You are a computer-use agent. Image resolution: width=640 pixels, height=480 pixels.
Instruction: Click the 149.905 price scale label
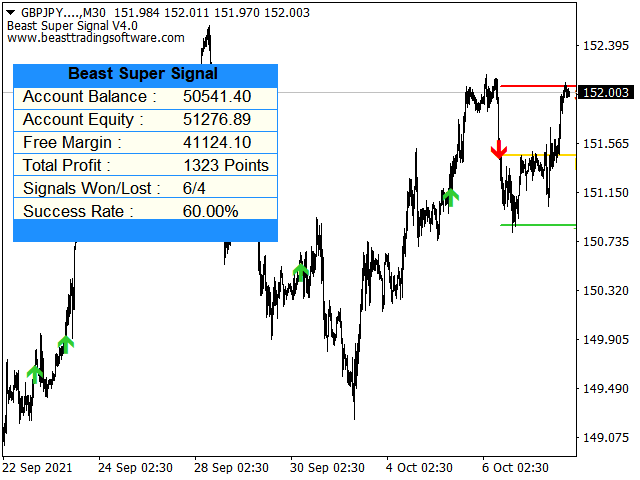pos(606,339)
